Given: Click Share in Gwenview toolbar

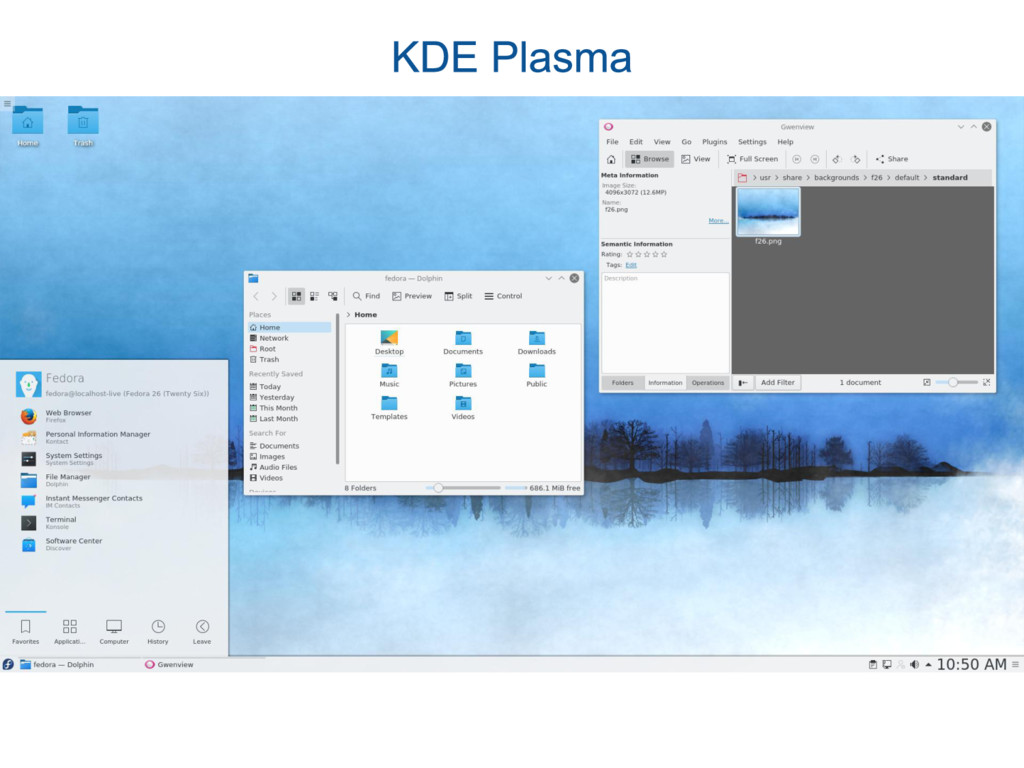Looking at the screenshot, I should pyautogui.click(x=892, y=159).
